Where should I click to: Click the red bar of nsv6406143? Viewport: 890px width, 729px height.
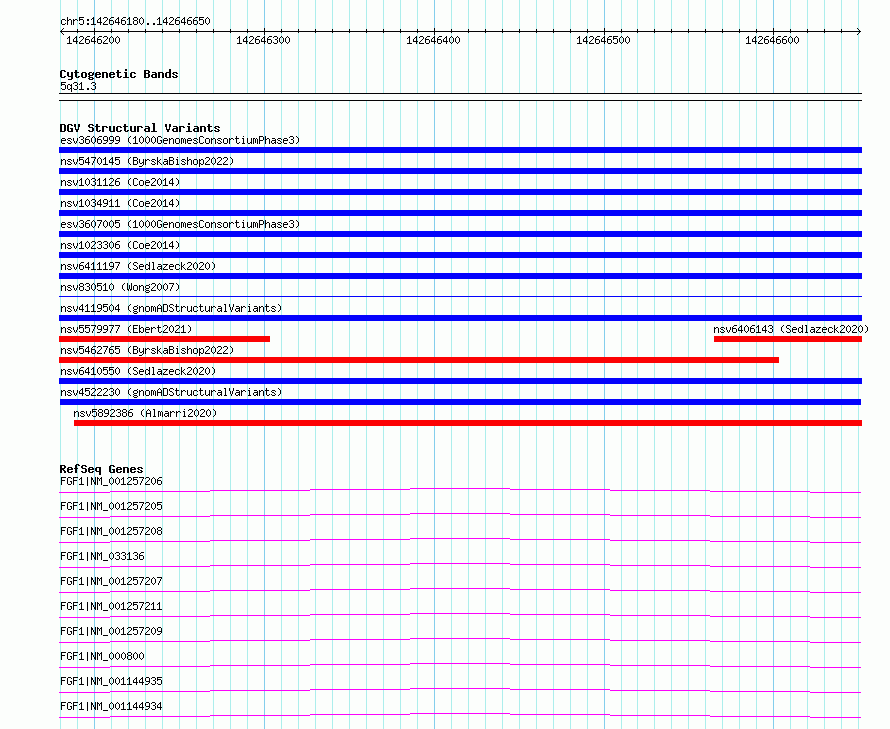(788, 339)
